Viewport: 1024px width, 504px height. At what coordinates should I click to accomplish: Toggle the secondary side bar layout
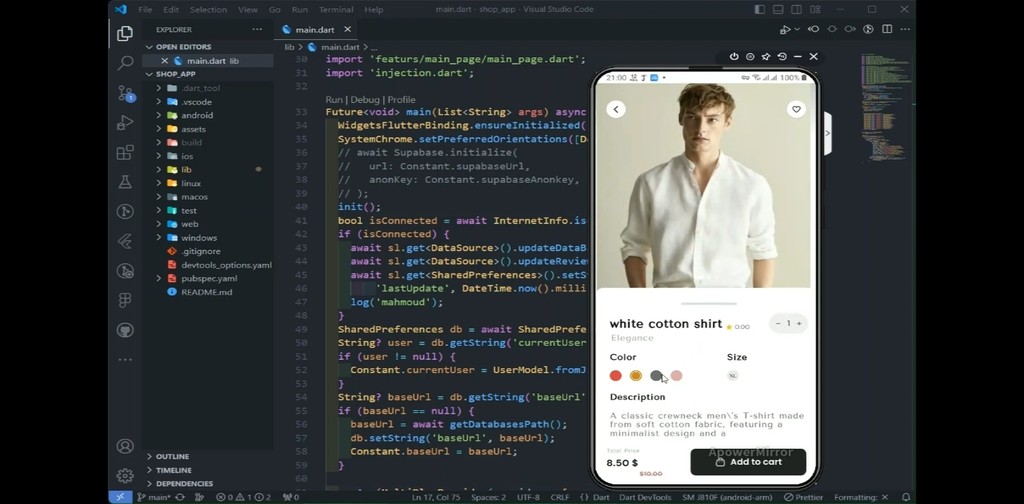[x=796, y=10]
